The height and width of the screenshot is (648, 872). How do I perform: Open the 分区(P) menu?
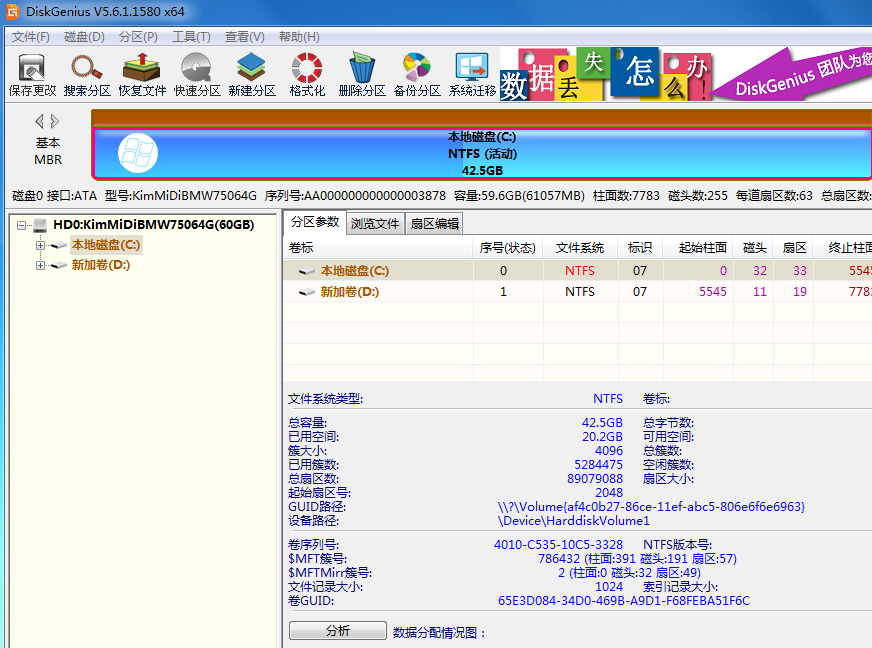[138, 37]
